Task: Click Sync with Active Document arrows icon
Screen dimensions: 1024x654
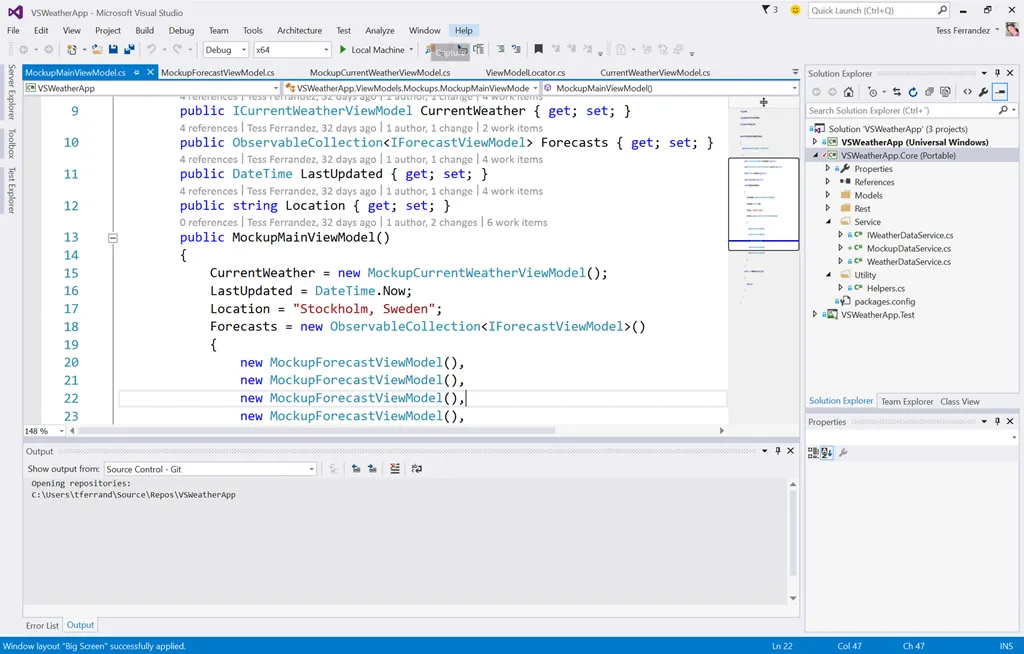Action: 897,91
